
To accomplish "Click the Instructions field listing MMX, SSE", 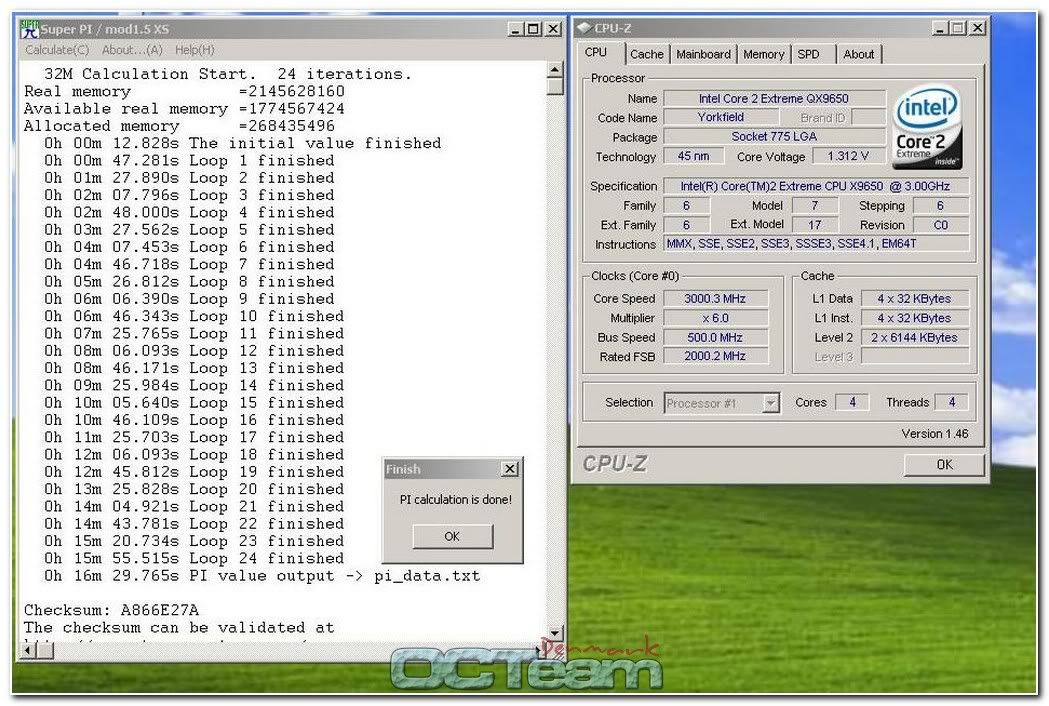I will pyautogui.click(x=816, y=244).
